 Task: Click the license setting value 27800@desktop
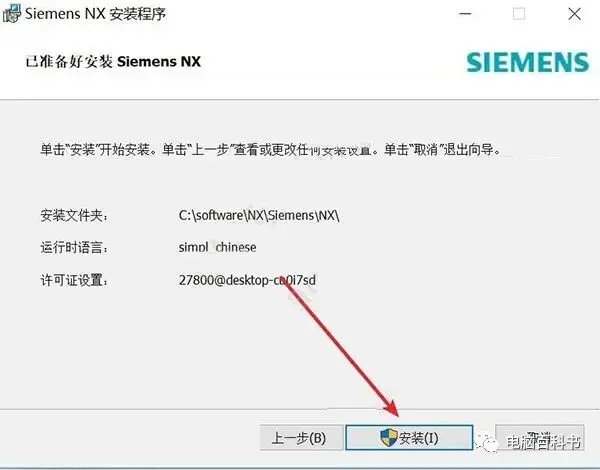coord(247,280)
